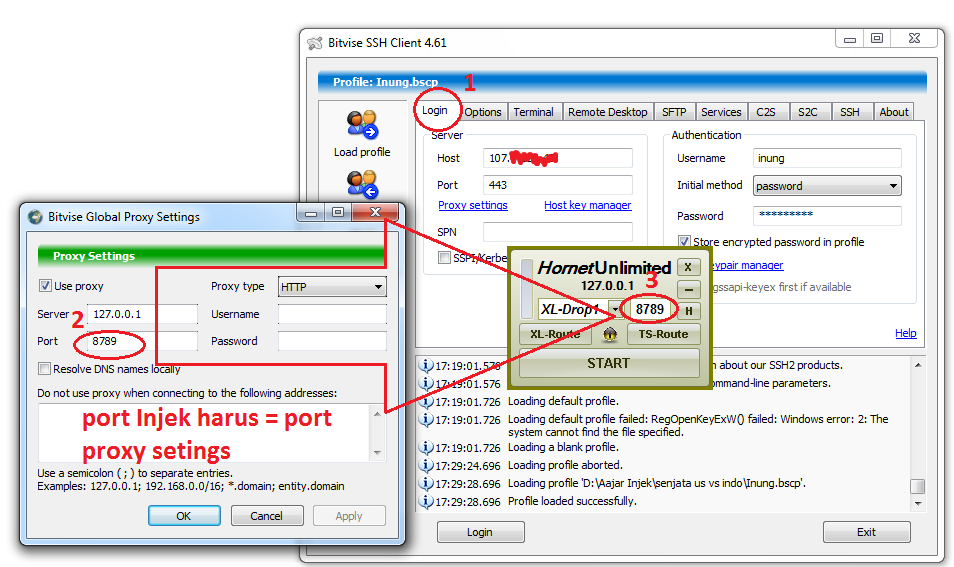Screen dimensions: 954x567
Task: Open the Host key manager link
Action: 588,205
